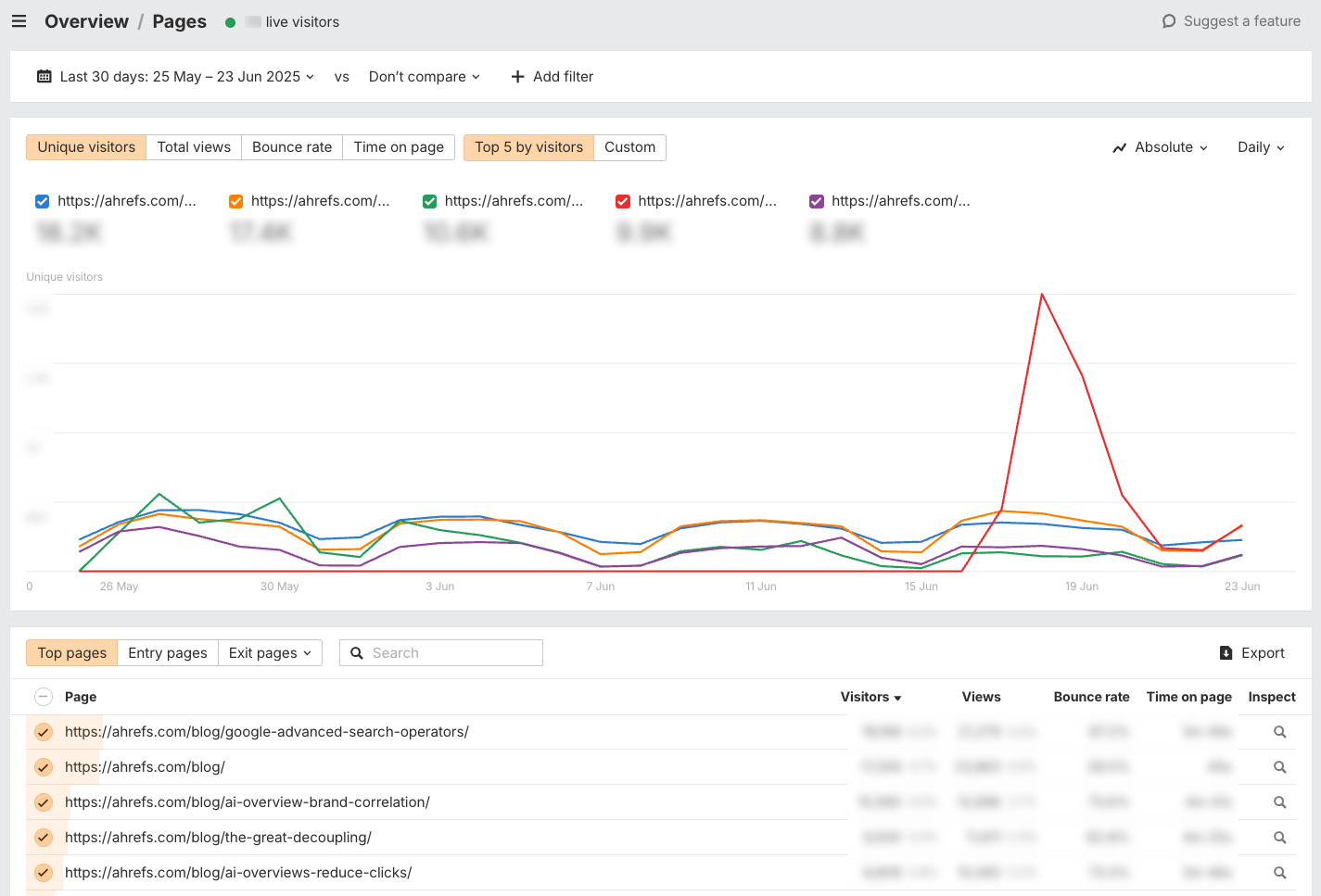This screenshot has height=896, width=1321.
Task: Toggle the checkmark on the the-great-decoupling row
Action: click(43, 837)
